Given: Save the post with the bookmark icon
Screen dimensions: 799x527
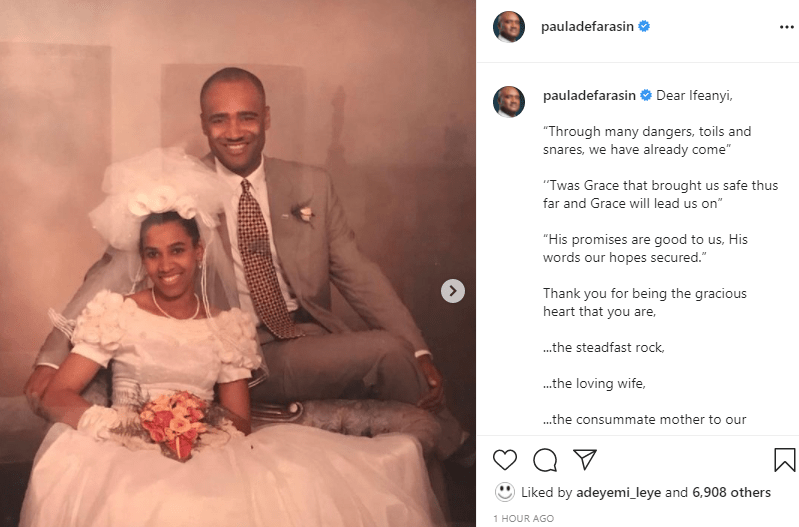Looking at the screenshot, I should [785, 459].
